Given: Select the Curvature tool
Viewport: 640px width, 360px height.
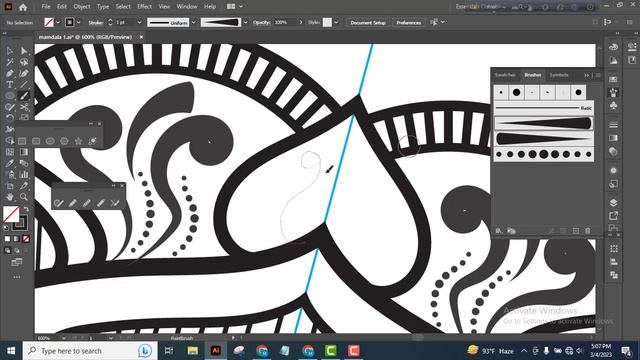Looking at the screenshot, I should click(24, 73).
